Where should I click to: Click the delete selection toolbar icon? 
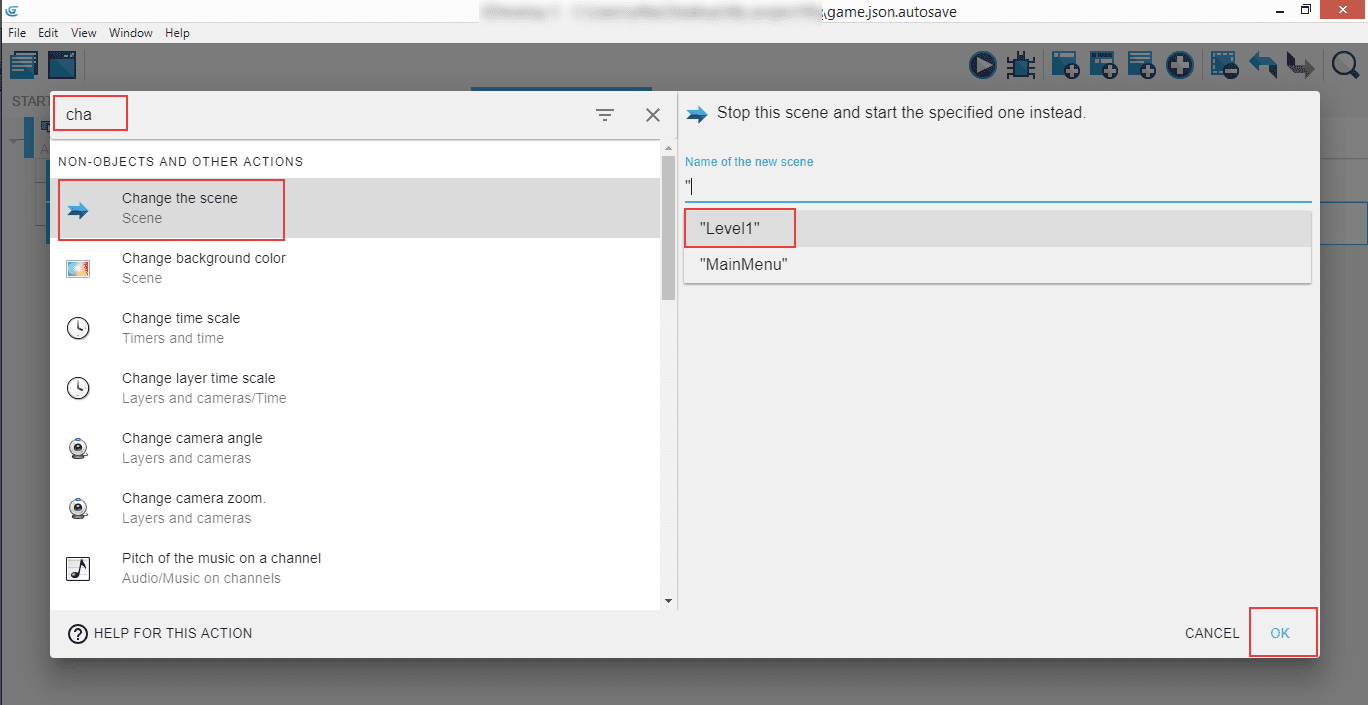click(x=1224, y=66)
